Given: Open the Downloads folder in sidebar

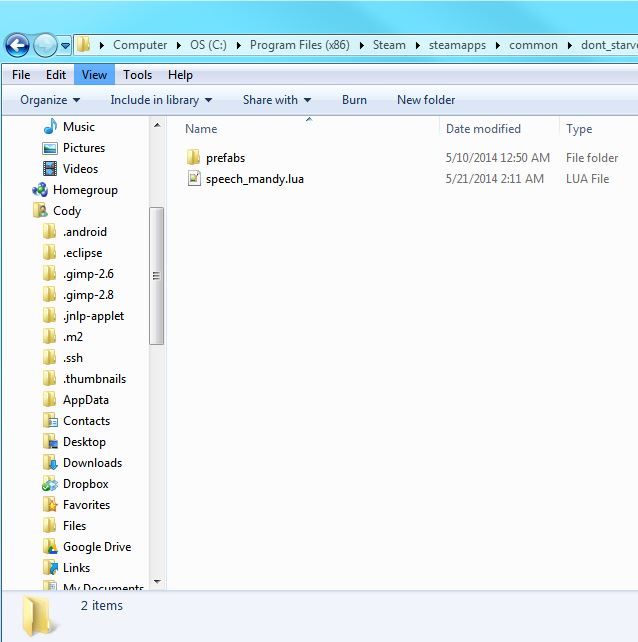Looking at the screenshot, I should [91, 463].
